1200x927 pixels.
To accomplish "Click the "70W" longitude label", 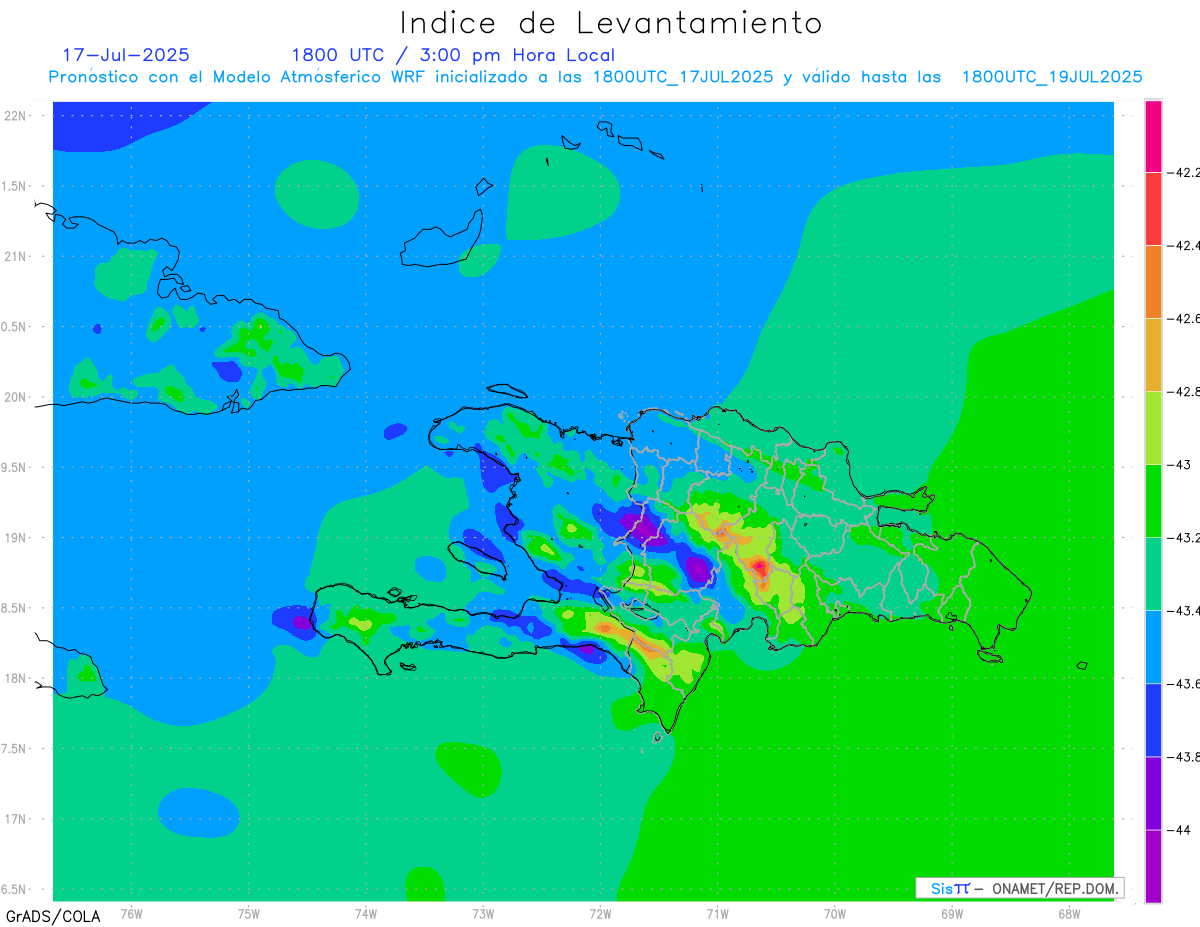I will pyautogui.click(x=835, y=914).
